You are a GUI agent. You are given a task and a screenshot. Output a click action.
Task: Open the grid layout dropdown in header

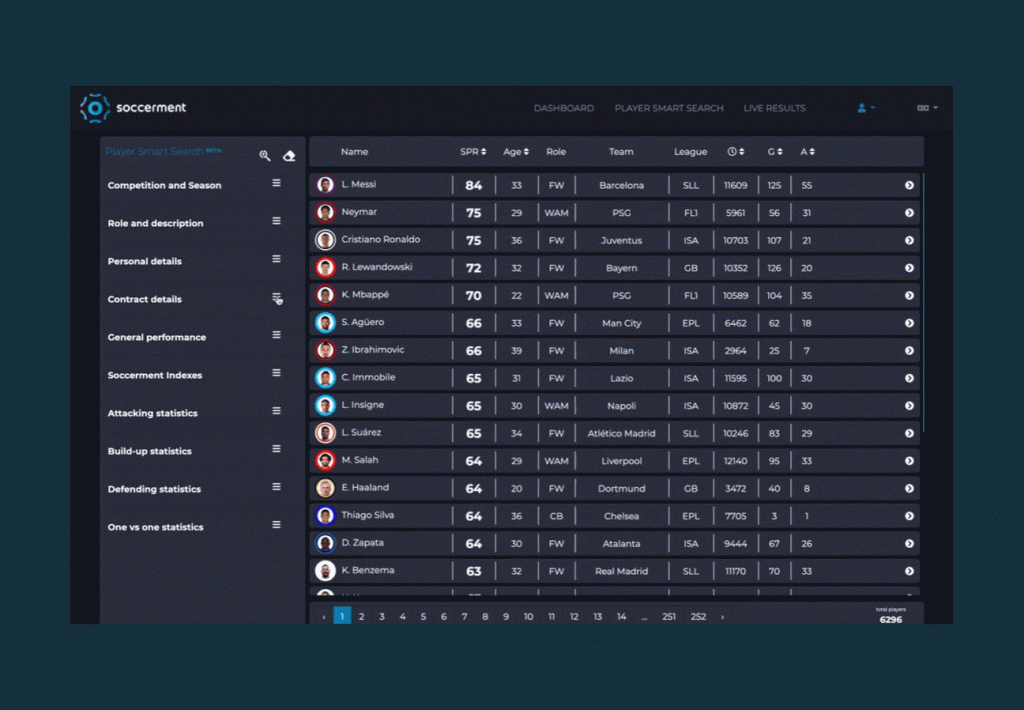coord(927,108)
